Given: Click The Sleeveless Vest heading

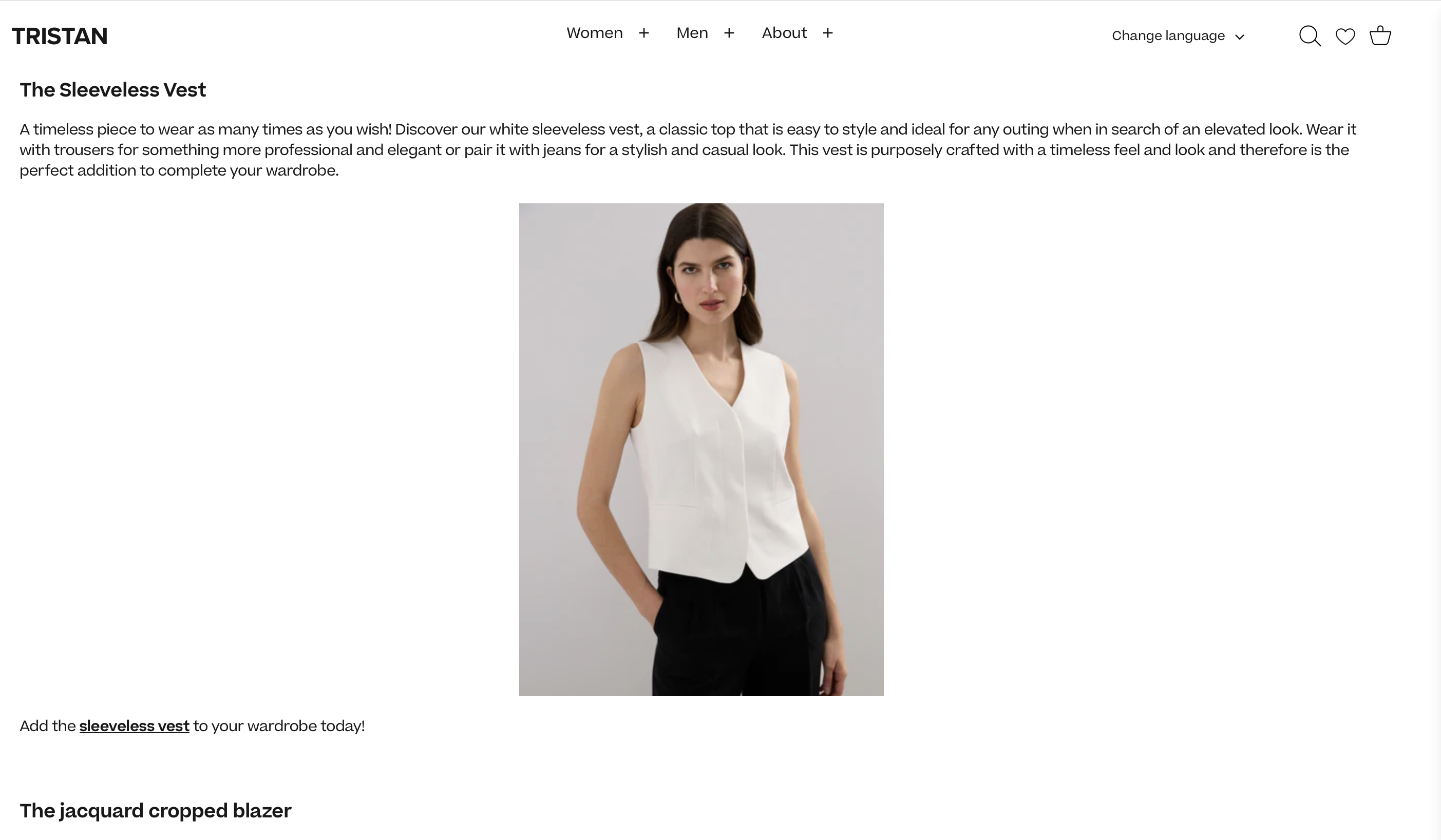Looking at the screenshot, I should (112, 90).
